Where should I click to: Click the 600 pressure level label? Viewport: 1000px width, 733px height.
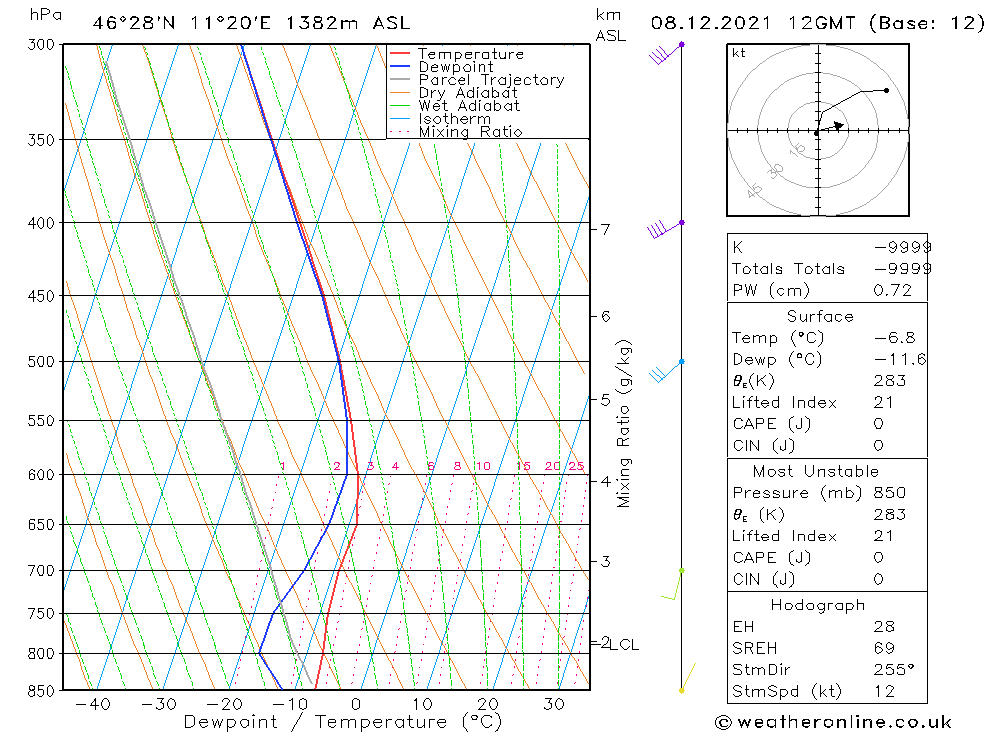tap(41, 475)
